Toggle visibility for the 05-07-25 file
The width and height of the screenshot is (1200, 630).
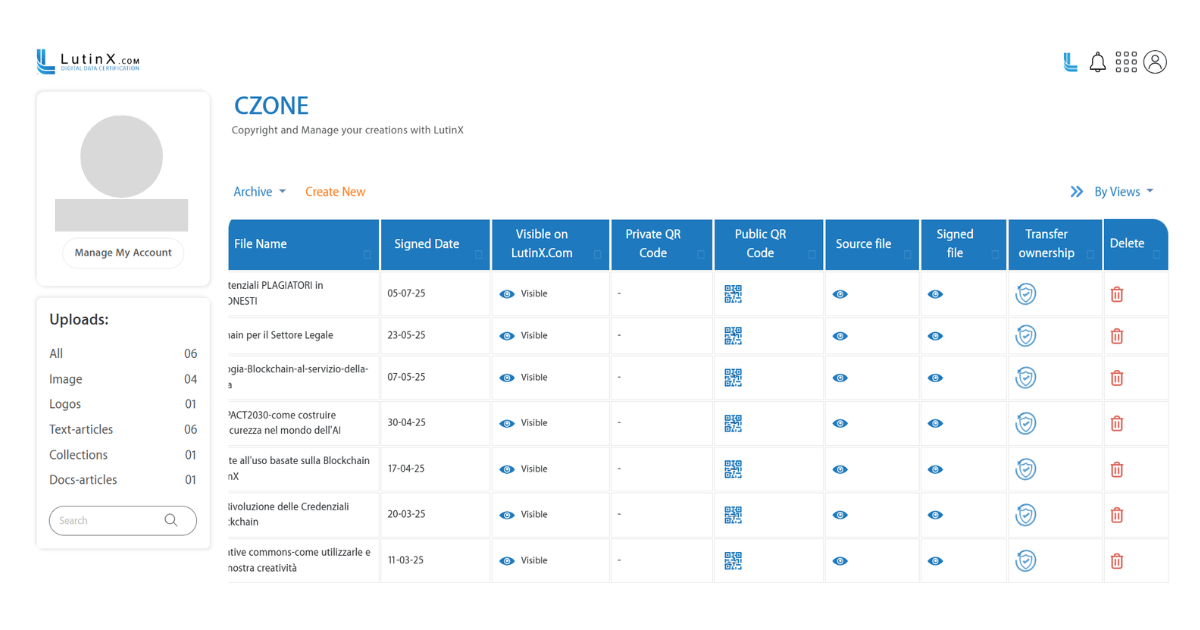(507, 294)
